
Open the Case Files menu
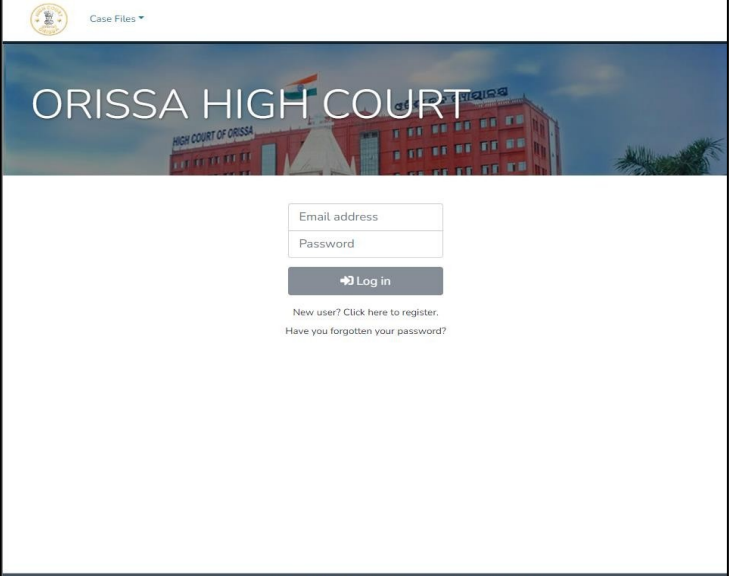pyautogui.click(x=117, y=19)
